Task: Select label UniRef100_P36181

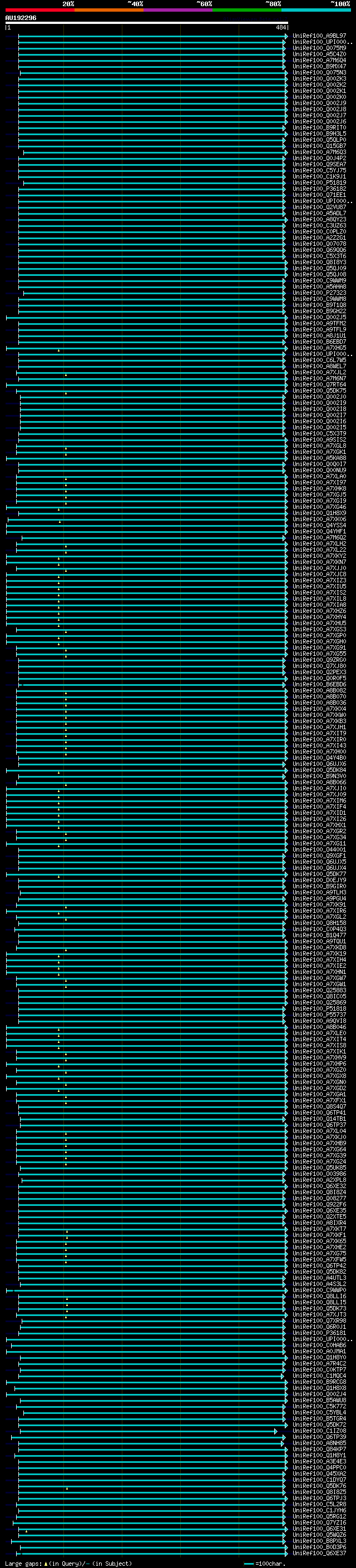Action: click(319, 1333)
